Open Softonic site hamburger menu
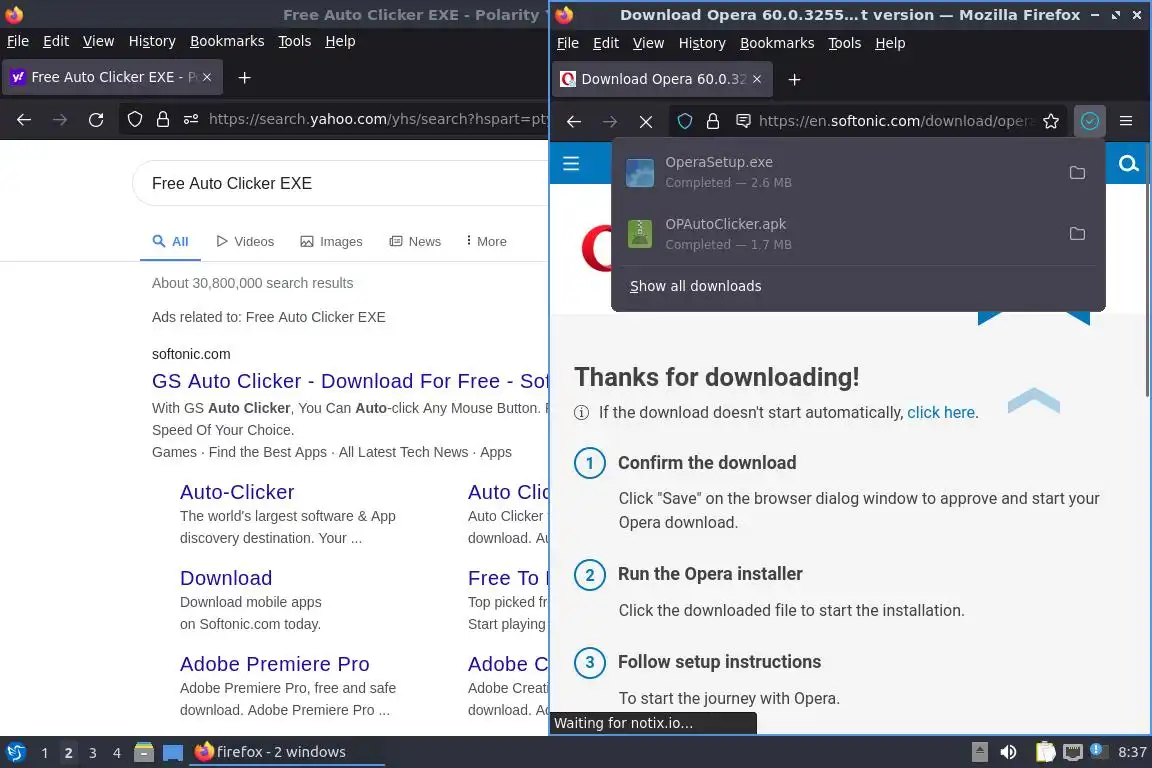The width and height of the screenshot is (1152, 768). [571, 163]
